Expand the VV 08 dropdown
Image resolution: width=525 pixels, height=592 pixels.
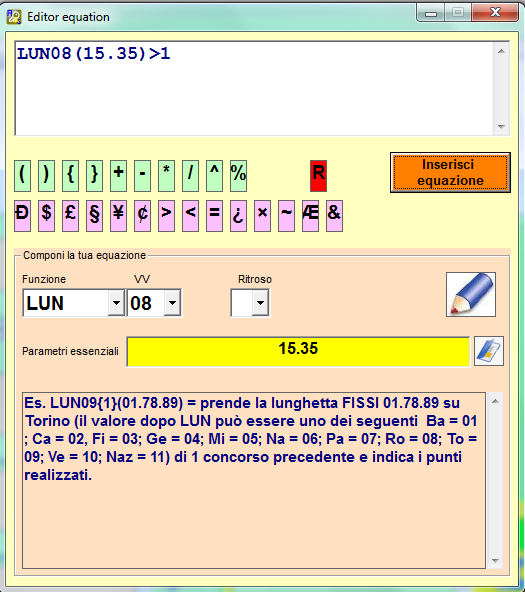(x=172, y=303)
